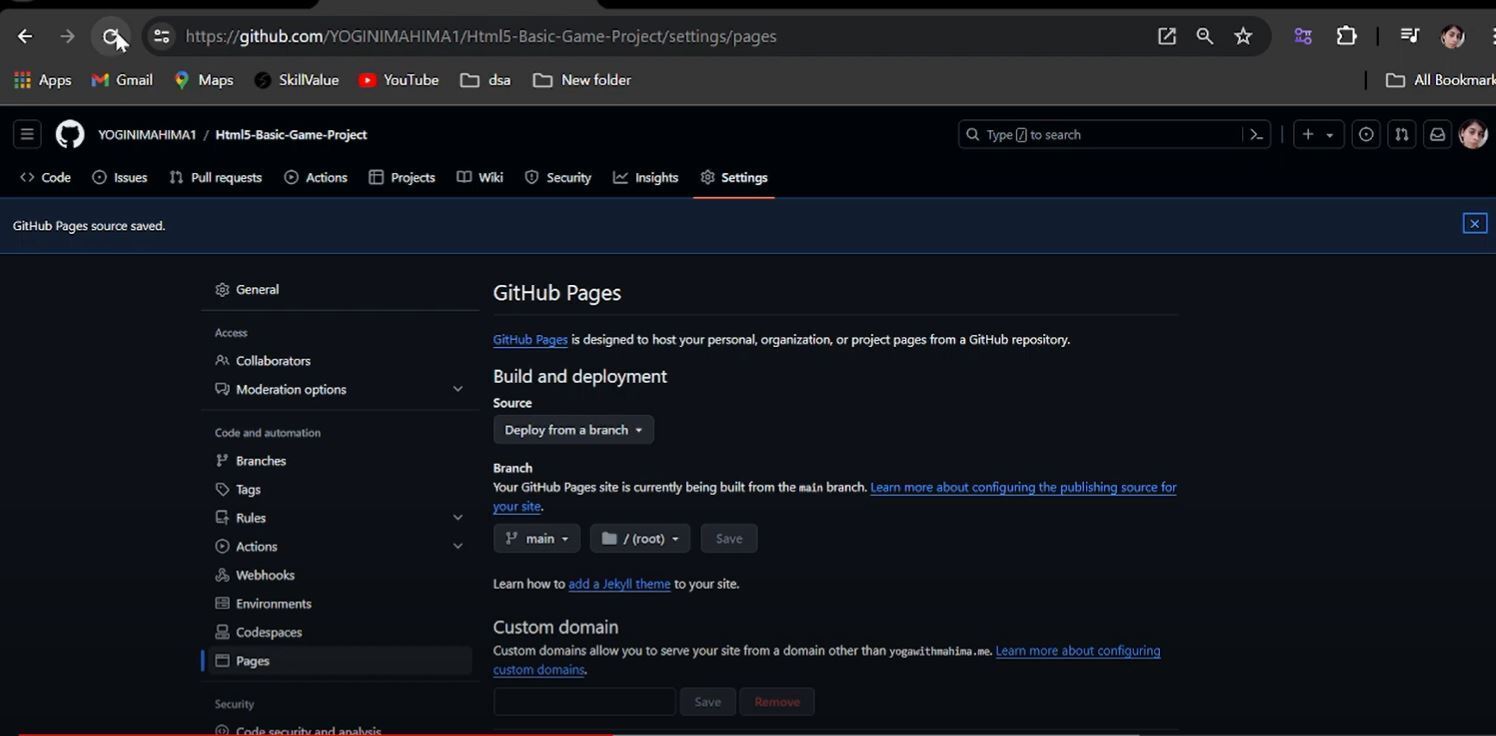Open GitHub homepage via Octocat logo
Viewport: 1496px width, 736px height.
(x=70, y=134)
